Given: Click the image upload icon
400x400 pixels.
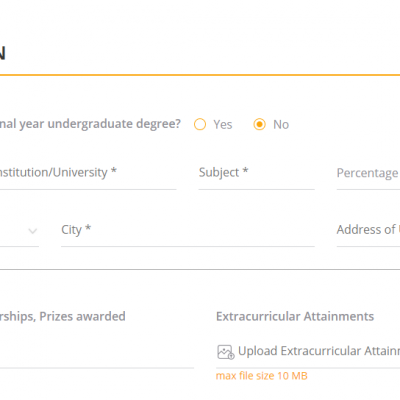Looking at the screenshot, I should 226,352.
